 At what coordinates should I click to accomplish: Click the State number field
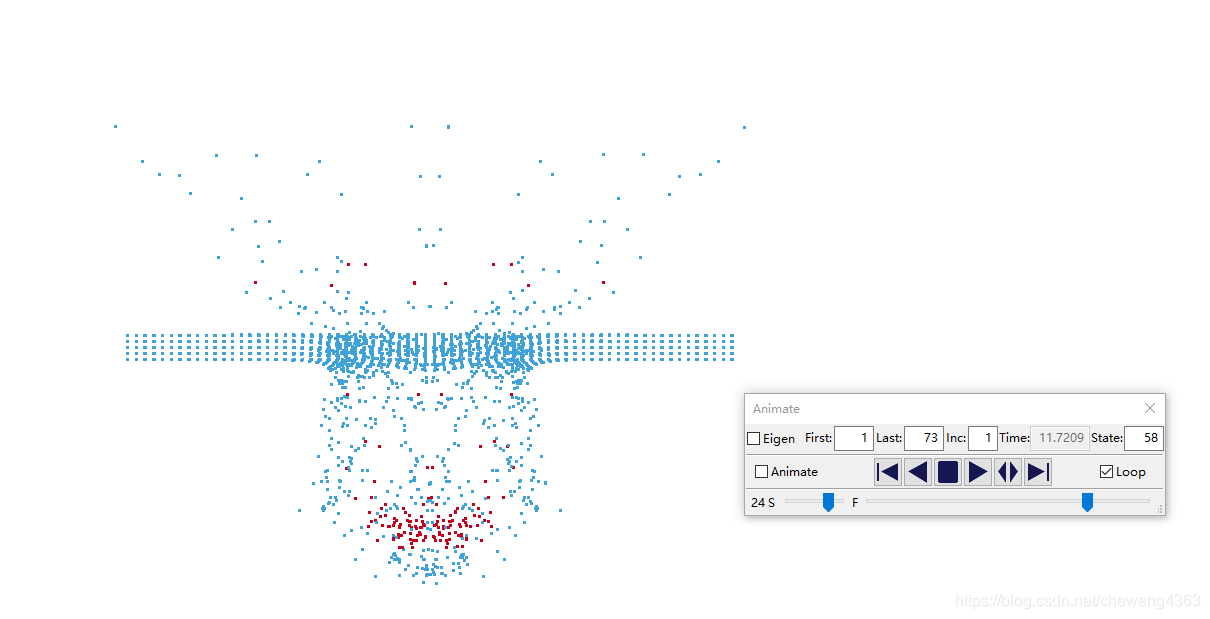(1144, 438)
